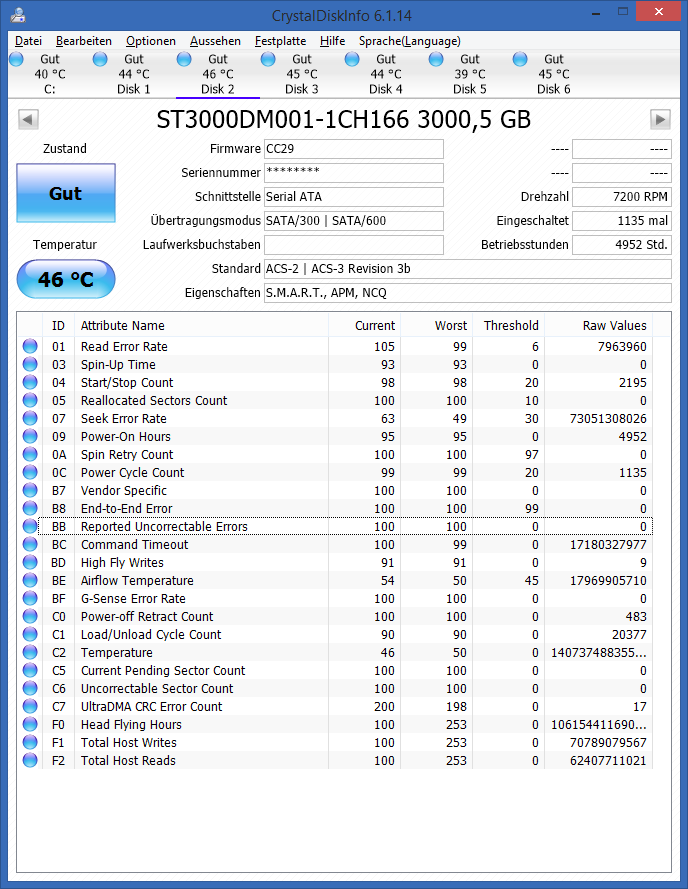The width and height of the screenshot is (688, 889).
Task: Select the Total Host Reads row text
Action: [128, 760]
